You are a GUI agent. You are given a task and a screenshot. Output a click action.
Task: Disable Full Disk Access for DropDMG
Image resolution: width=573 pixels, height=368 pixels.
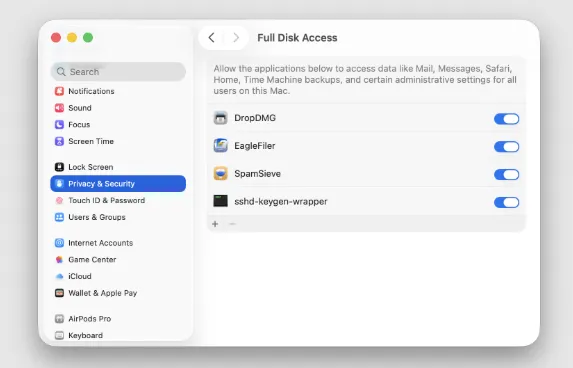click(506, 119)
